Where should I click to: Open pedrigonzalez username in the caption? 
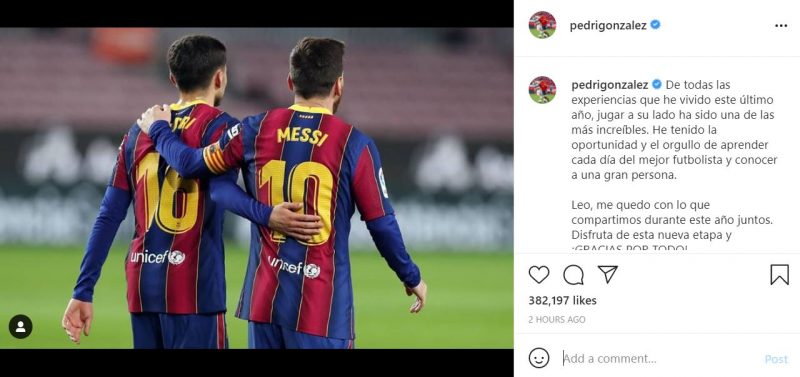tap(610, 85)
